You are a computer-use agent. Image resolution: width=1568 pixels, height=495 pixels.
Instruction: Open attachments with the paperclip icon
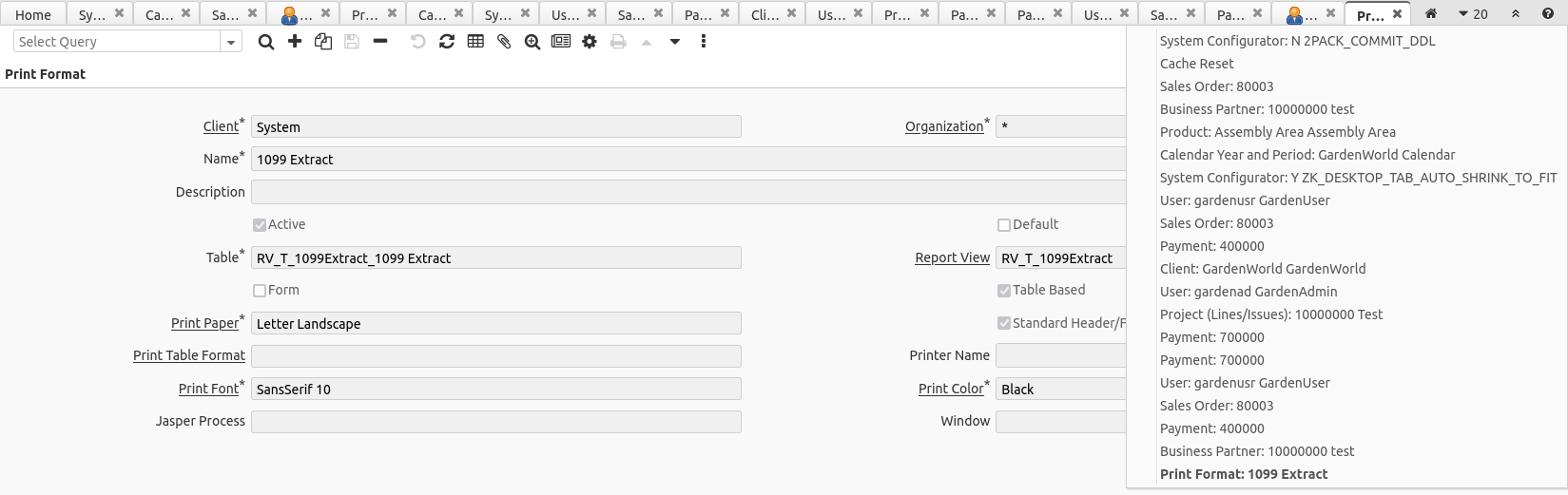pos(504,42)
